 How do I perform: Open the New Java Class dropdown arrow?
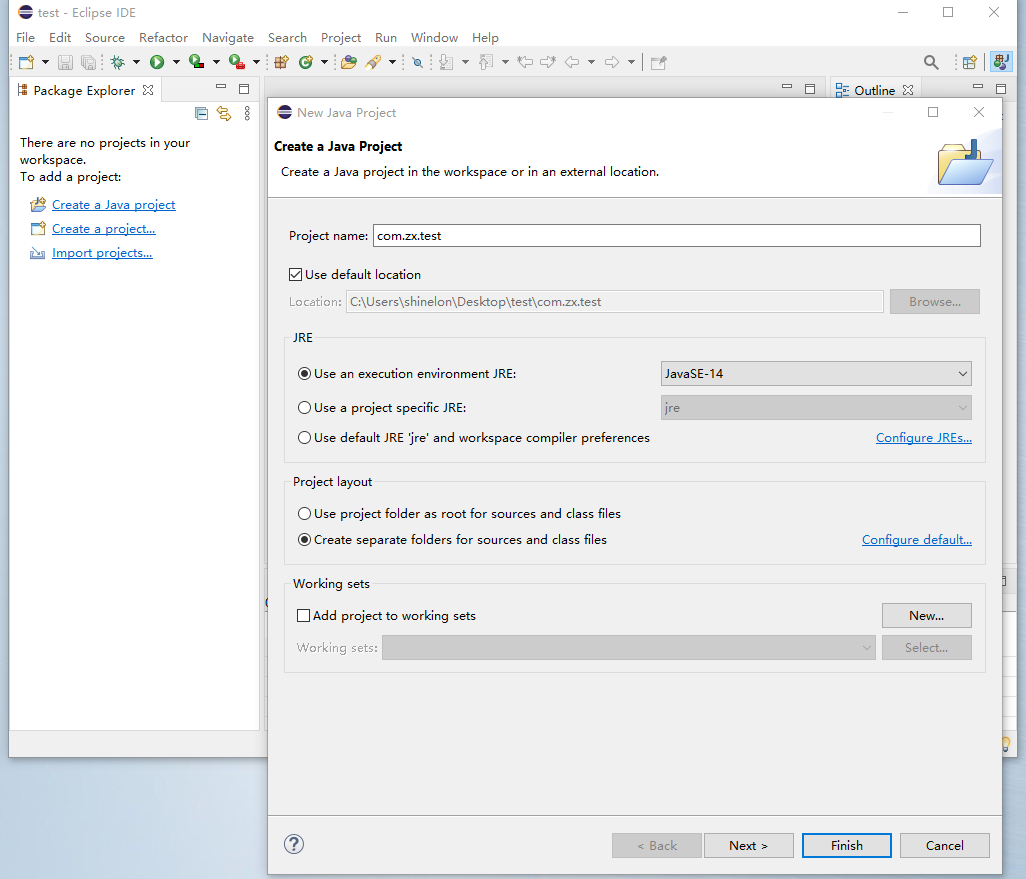[324, 62]
